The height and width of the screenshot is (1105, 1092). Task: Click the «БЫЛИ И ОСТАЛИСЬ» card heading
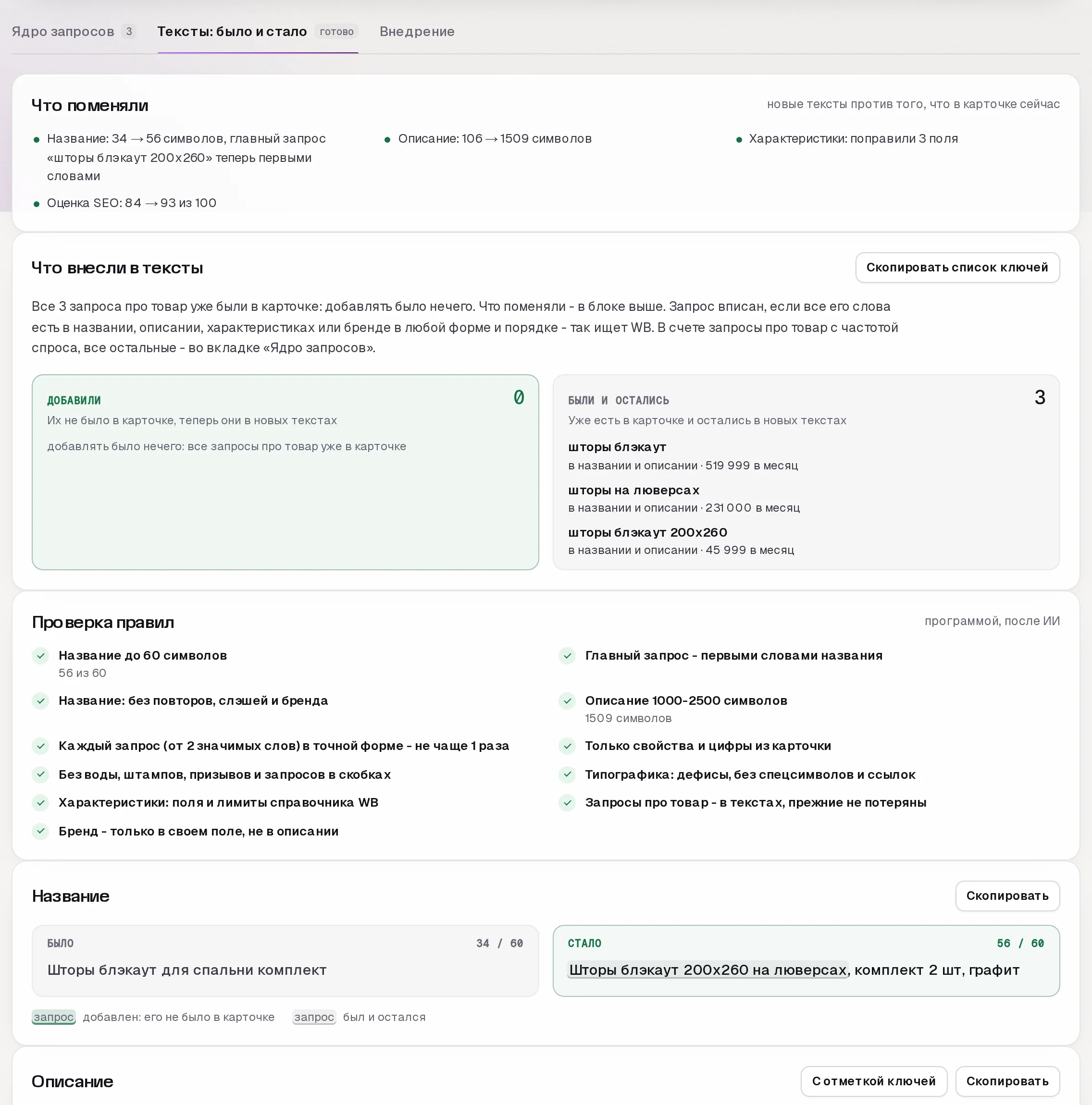pos(619,400)
